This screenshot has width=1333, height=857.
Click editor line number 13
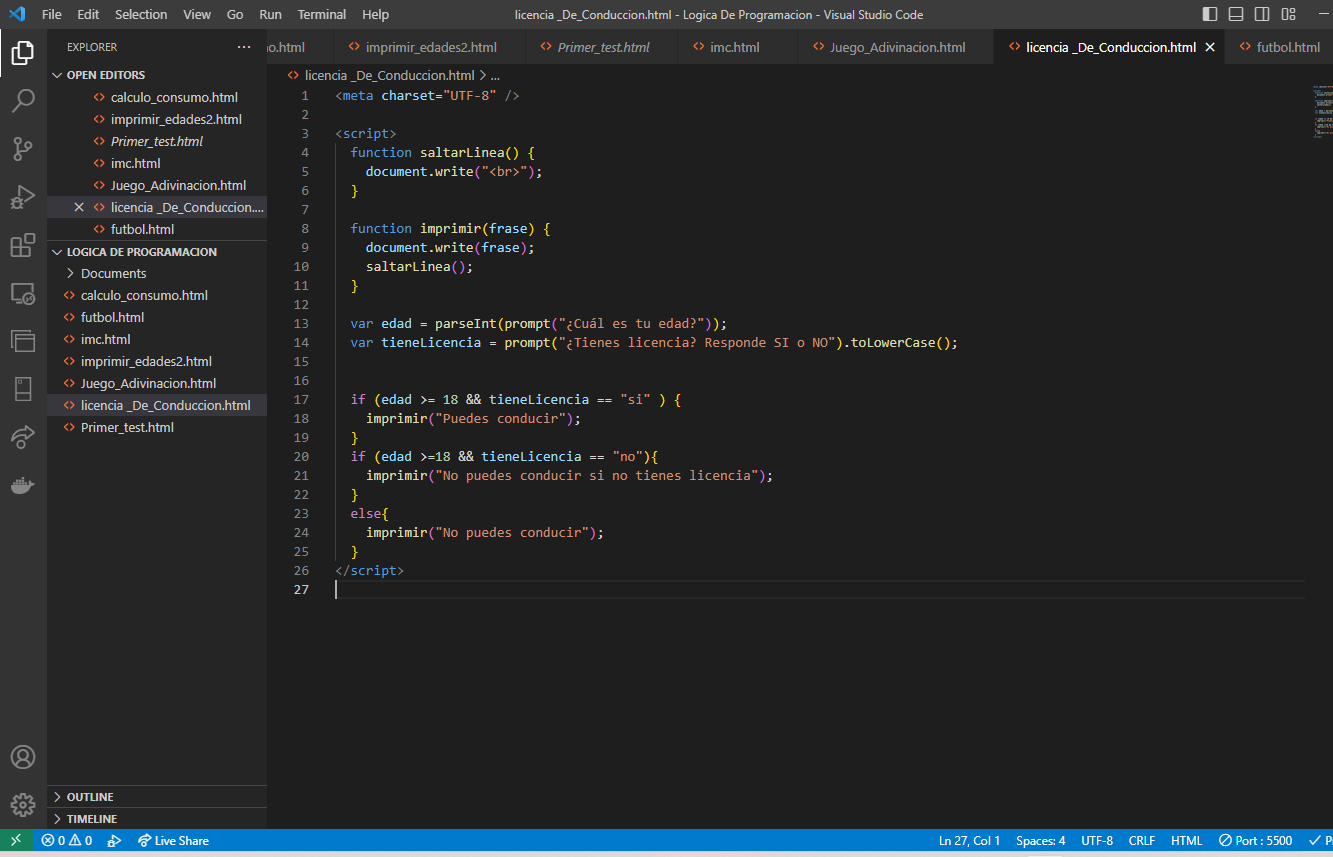[301, 323]
